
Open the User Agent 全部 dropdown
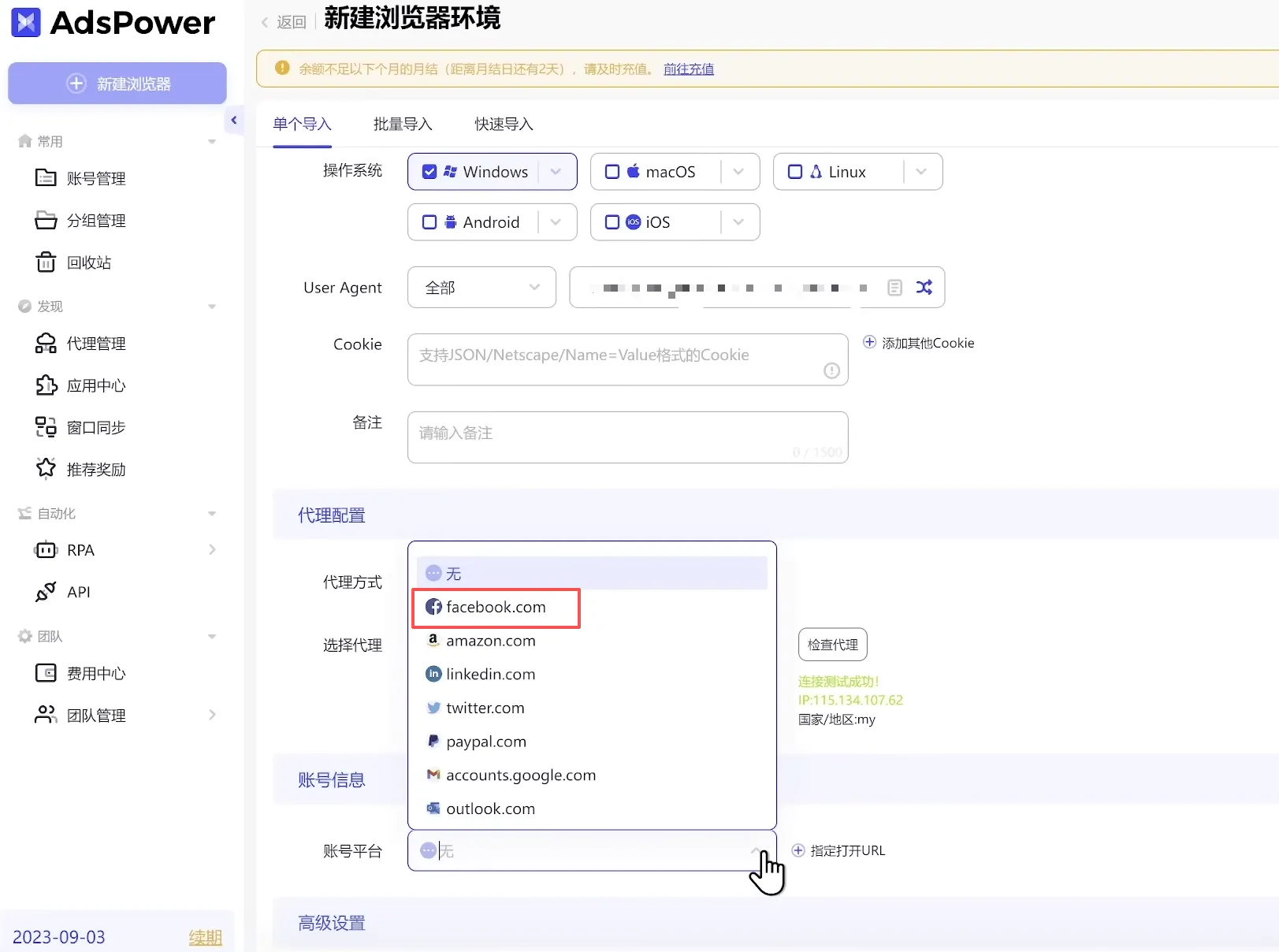point(481,287)
